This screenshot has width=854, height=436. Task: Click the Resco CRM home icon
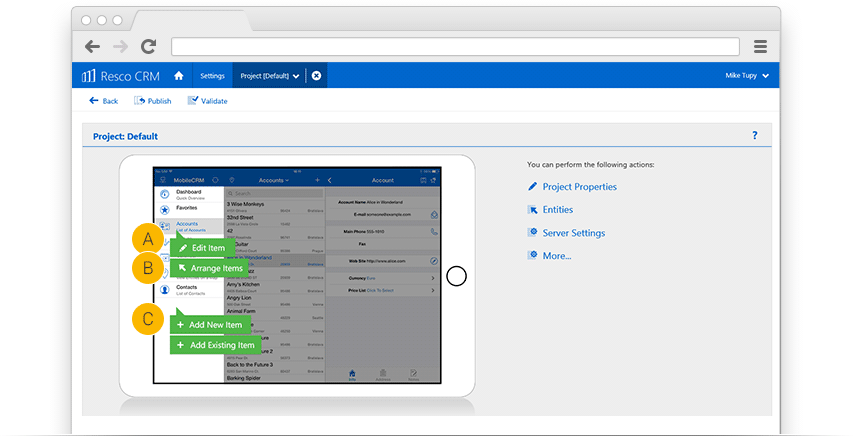point(178,75)
